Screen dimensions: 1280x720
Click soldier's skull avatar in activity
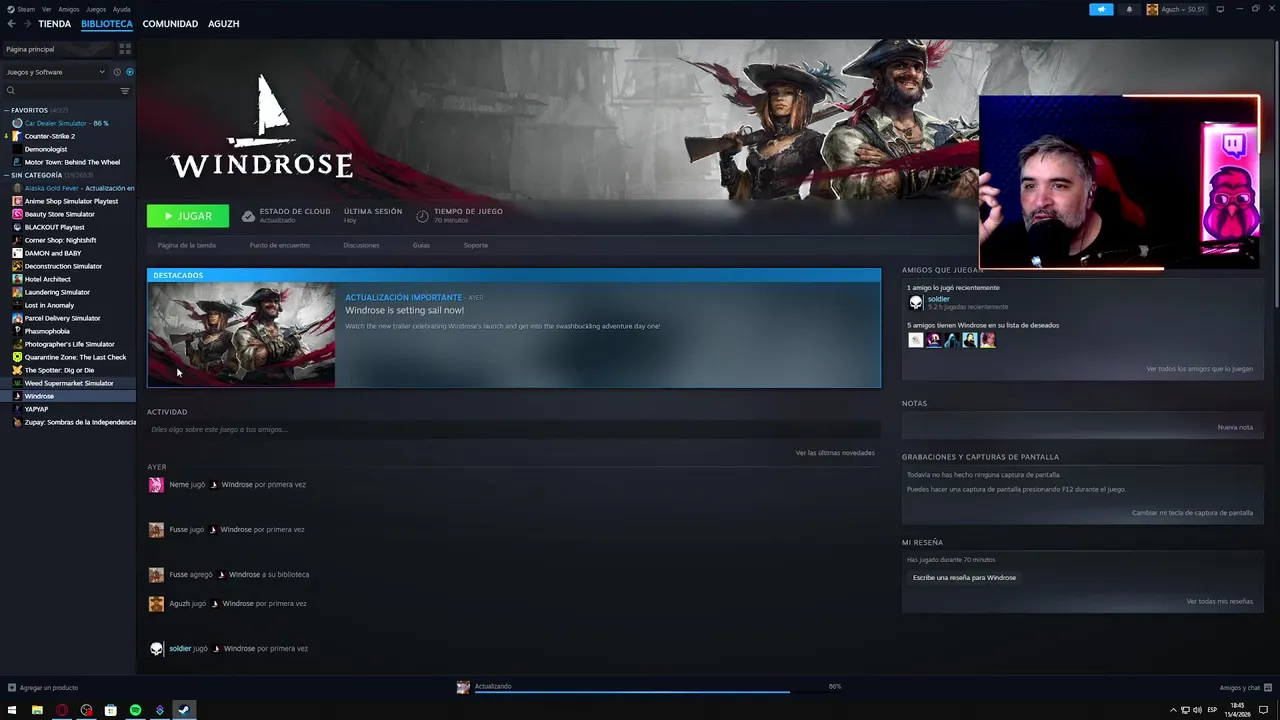(156, 649)
